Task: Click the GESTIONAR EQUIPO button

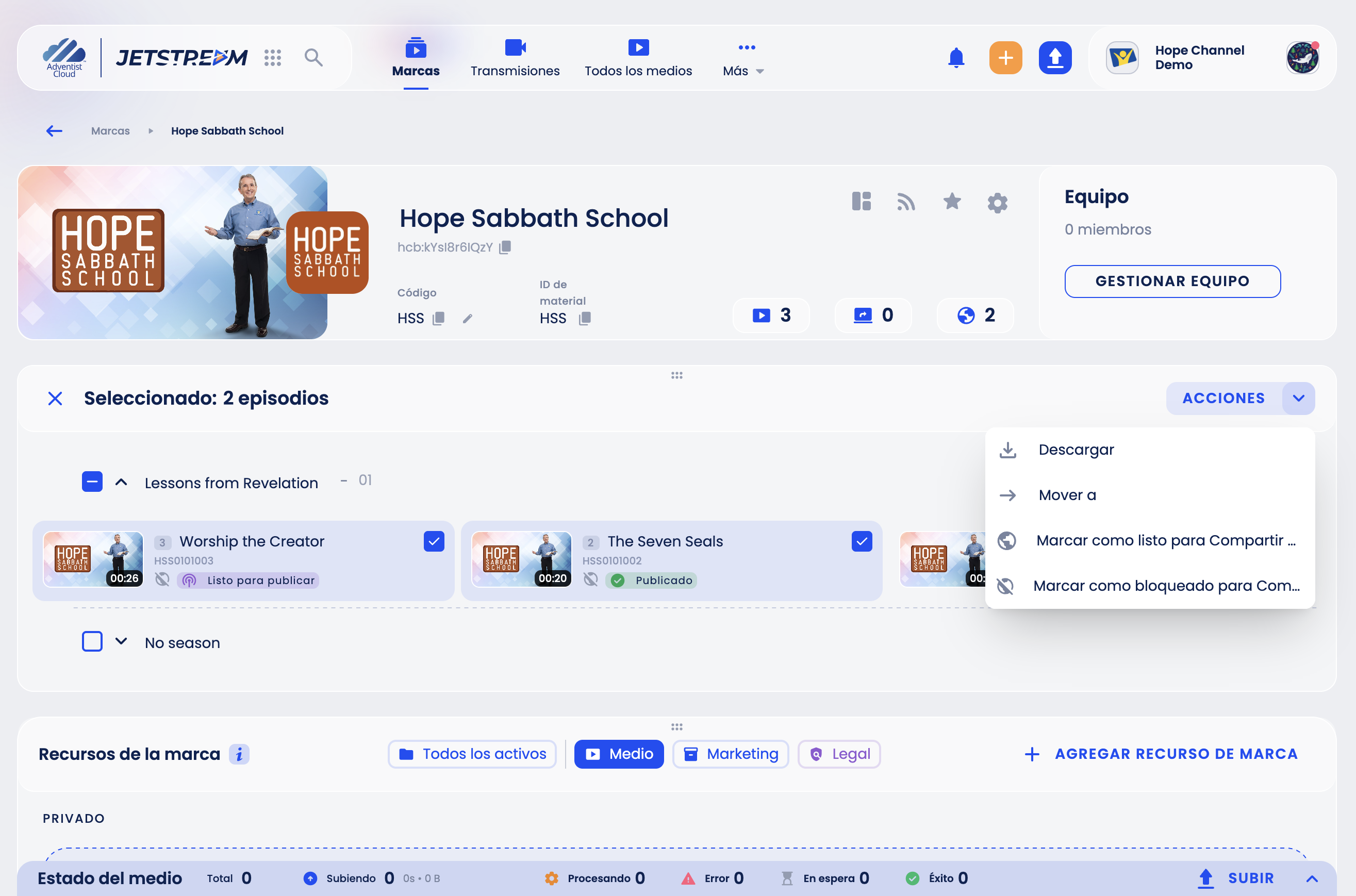Action: click(x=1172, y=281)
